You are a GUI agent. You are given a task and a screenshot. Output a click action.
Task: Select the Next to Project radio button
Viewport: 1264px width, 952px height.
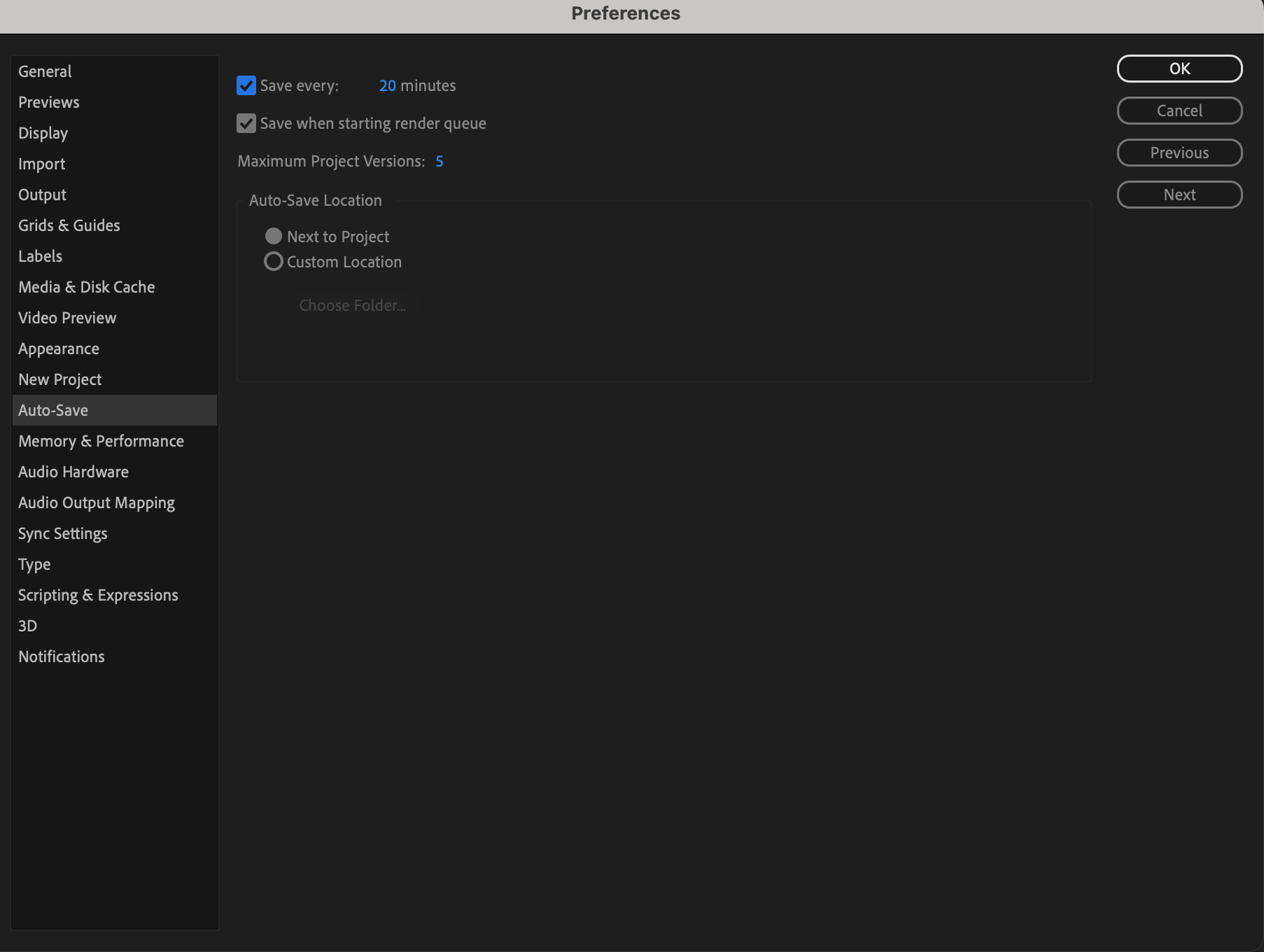tap(274, 237)
